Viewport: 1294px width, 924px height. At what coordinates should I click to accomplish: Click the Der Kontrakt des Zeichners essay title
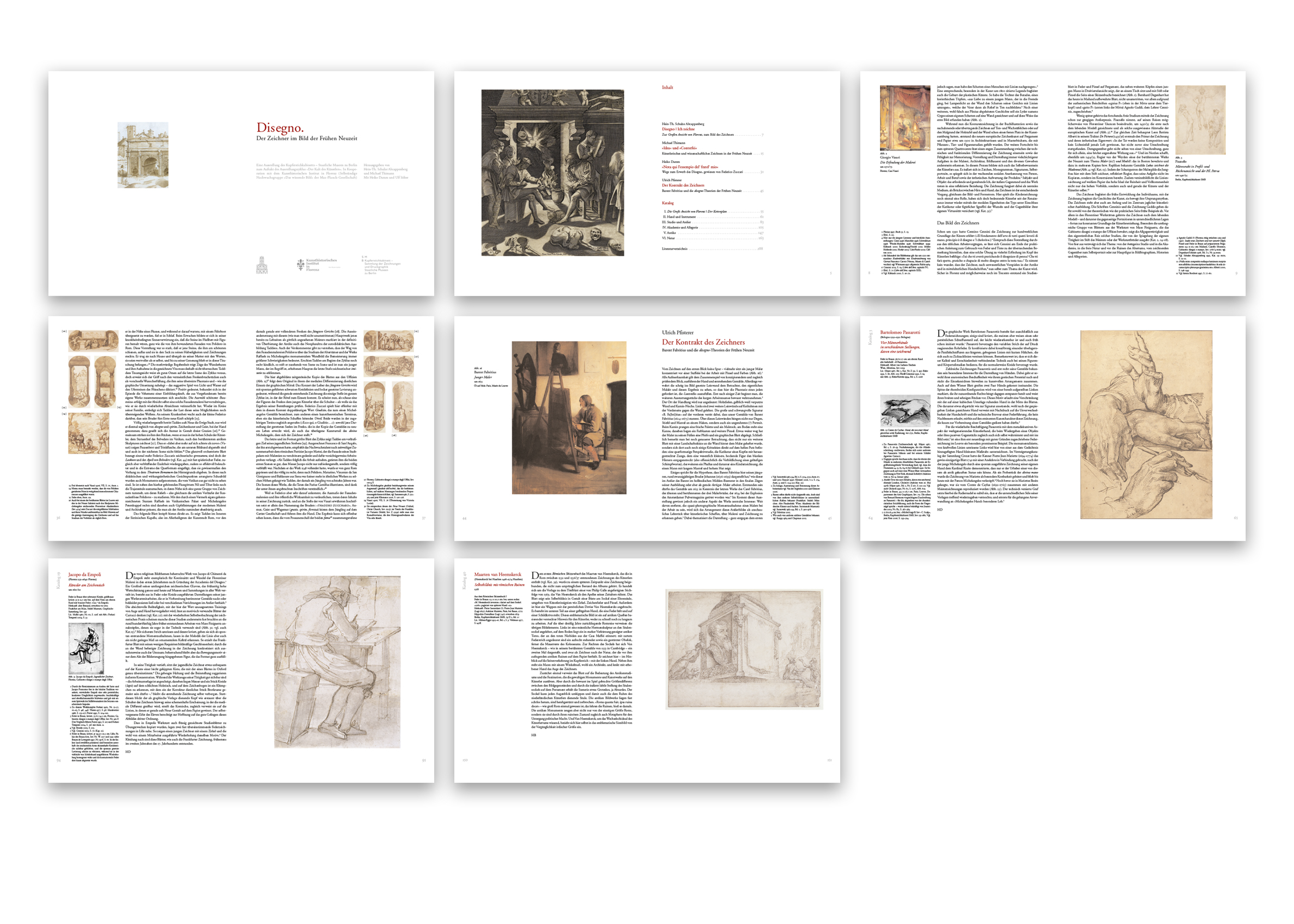[703, 342]
